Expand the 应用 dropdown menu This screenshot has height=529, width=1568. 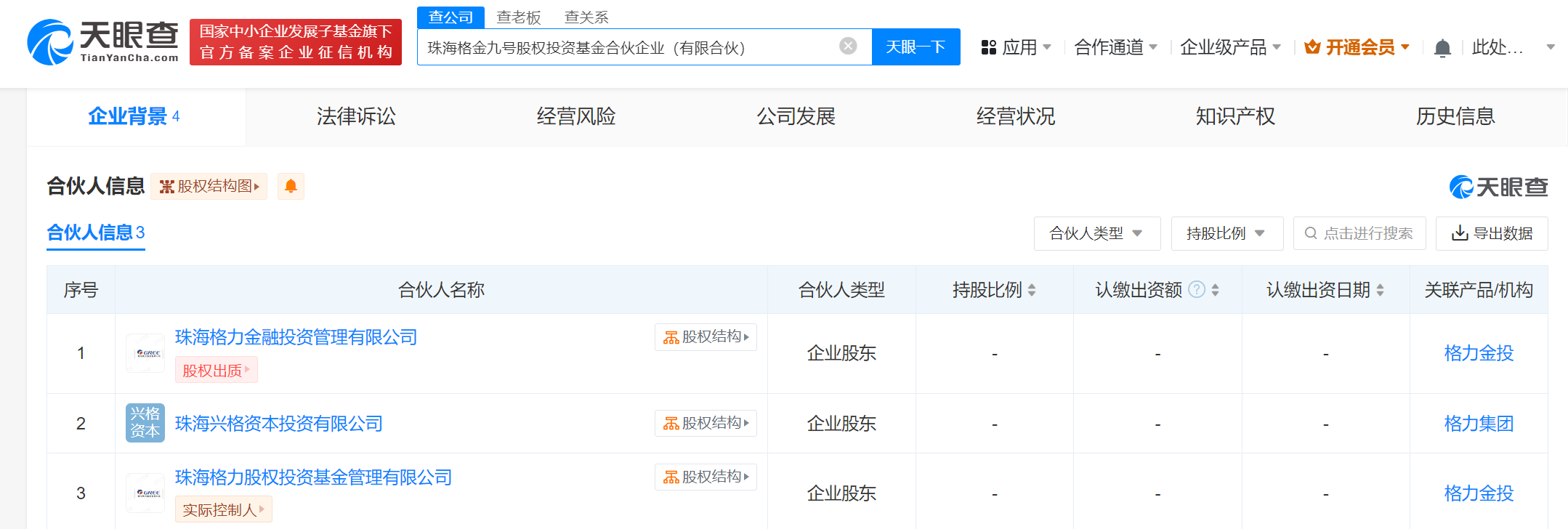[x=1016, y=47]
